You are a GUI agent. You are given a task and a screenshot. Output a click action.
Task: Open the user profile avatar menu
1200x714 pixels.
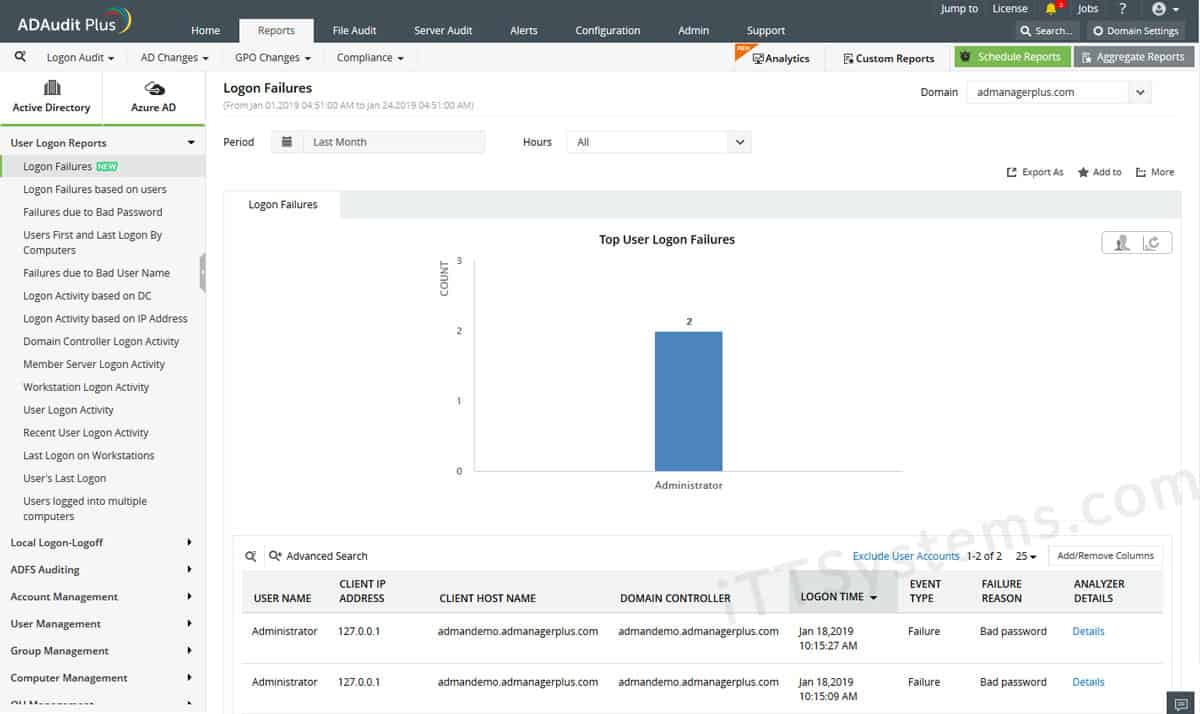click(1165, 9)
